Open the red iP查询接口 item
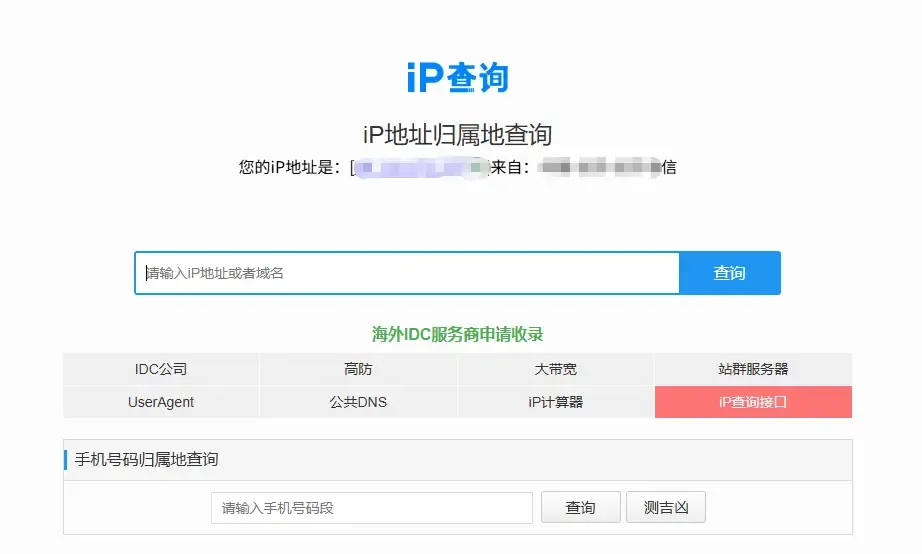Image resolution: width=922 pixels, height=554 pixels. [x=753, y=402]
